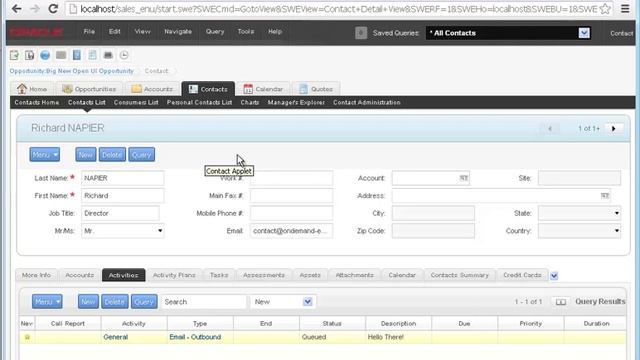Viewport: 640px width, 360px height.
Task: Switch to the Home screen tab
Action: 32,89
